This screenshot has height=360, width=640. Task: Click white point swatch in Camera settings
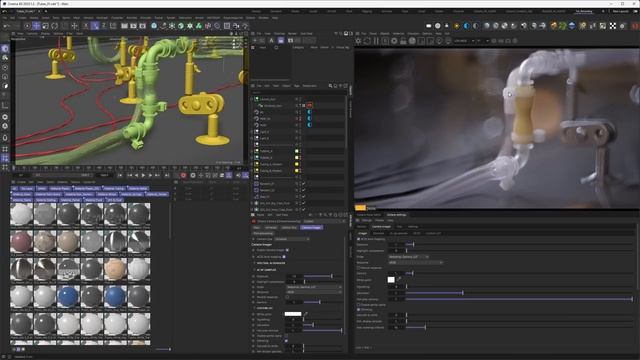click(391, 280)
